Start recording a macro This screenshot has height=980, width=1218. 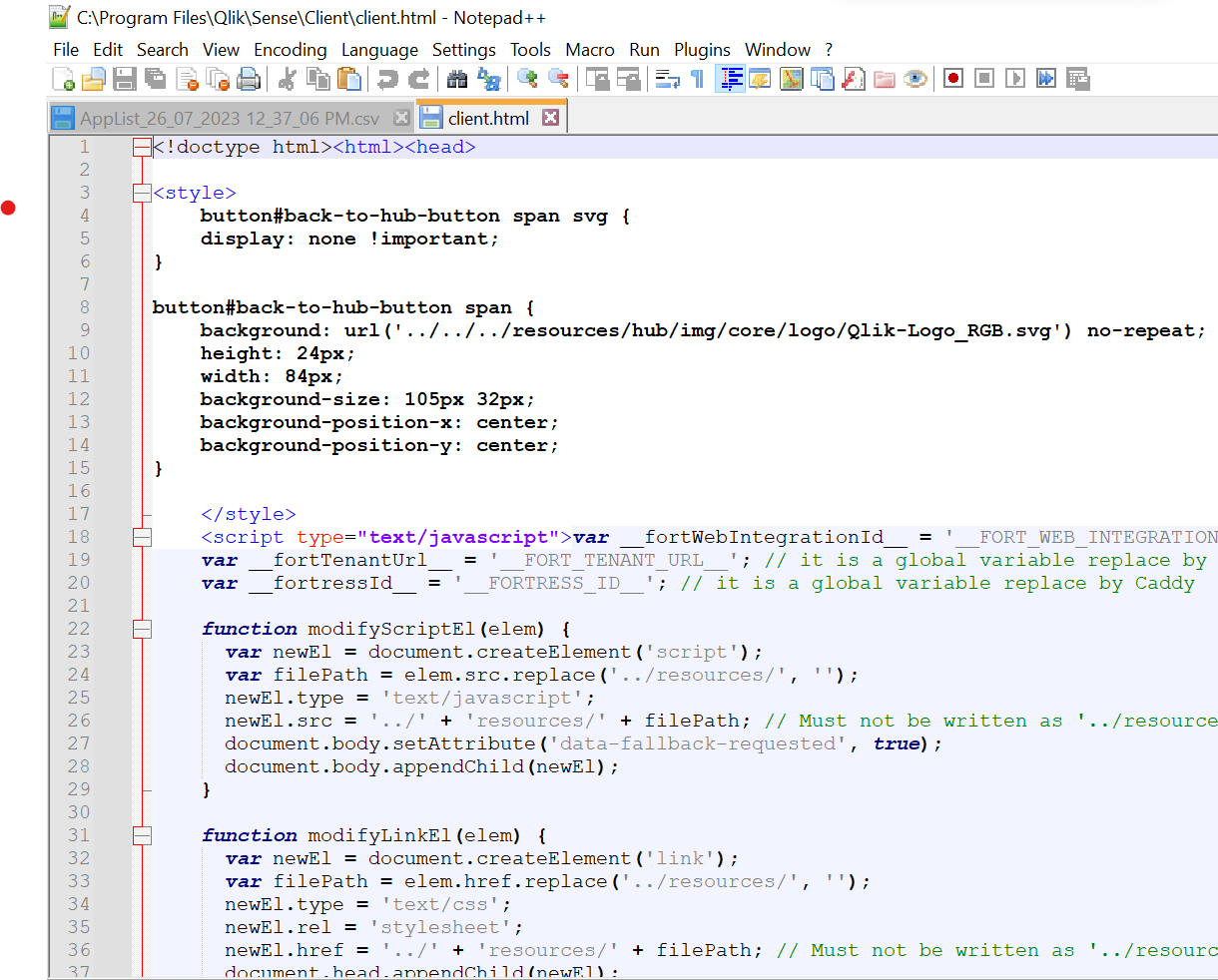[x=953, y=78]
